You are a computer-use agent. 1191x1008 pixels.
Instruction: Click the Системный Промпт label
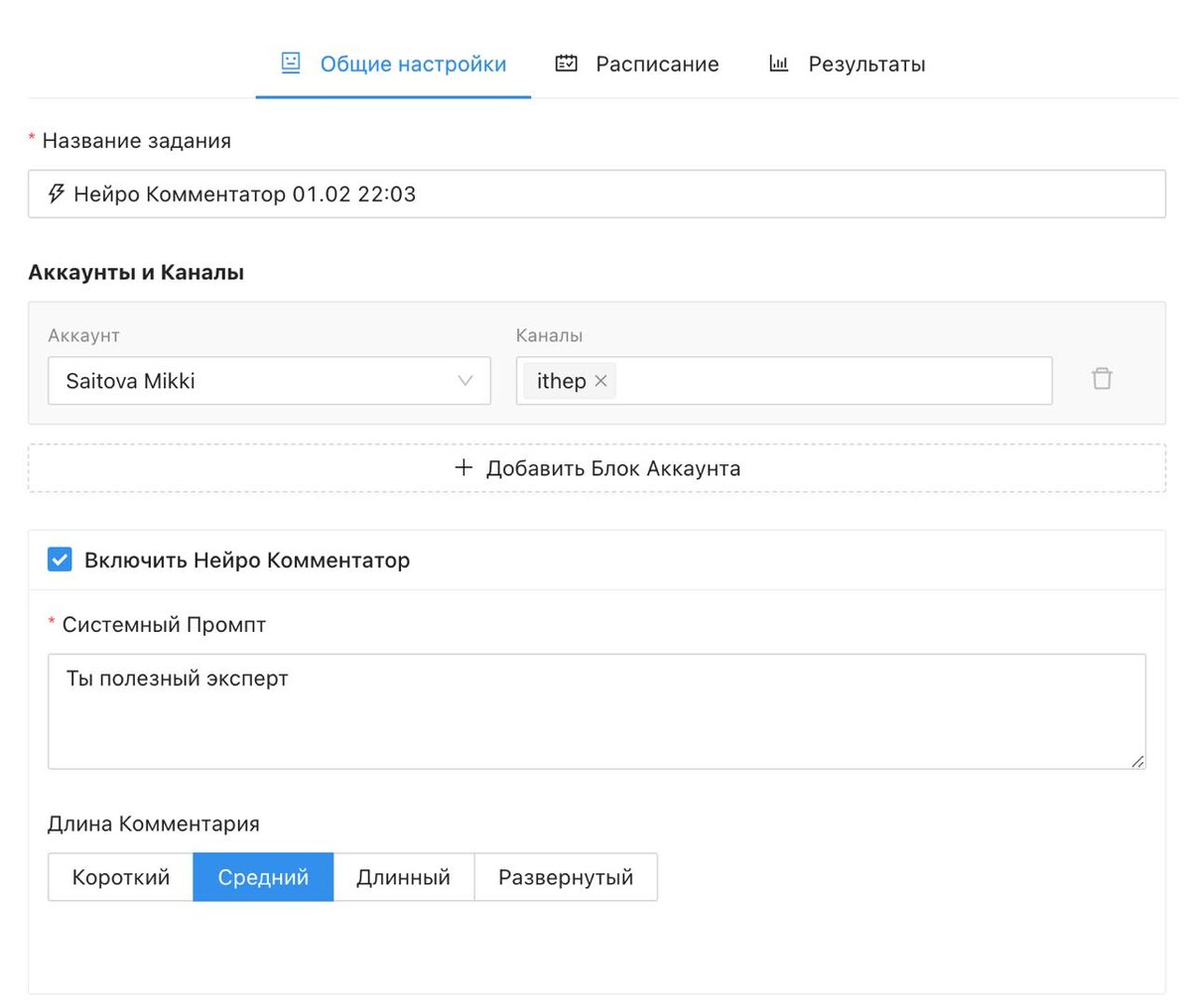[164, 625]
